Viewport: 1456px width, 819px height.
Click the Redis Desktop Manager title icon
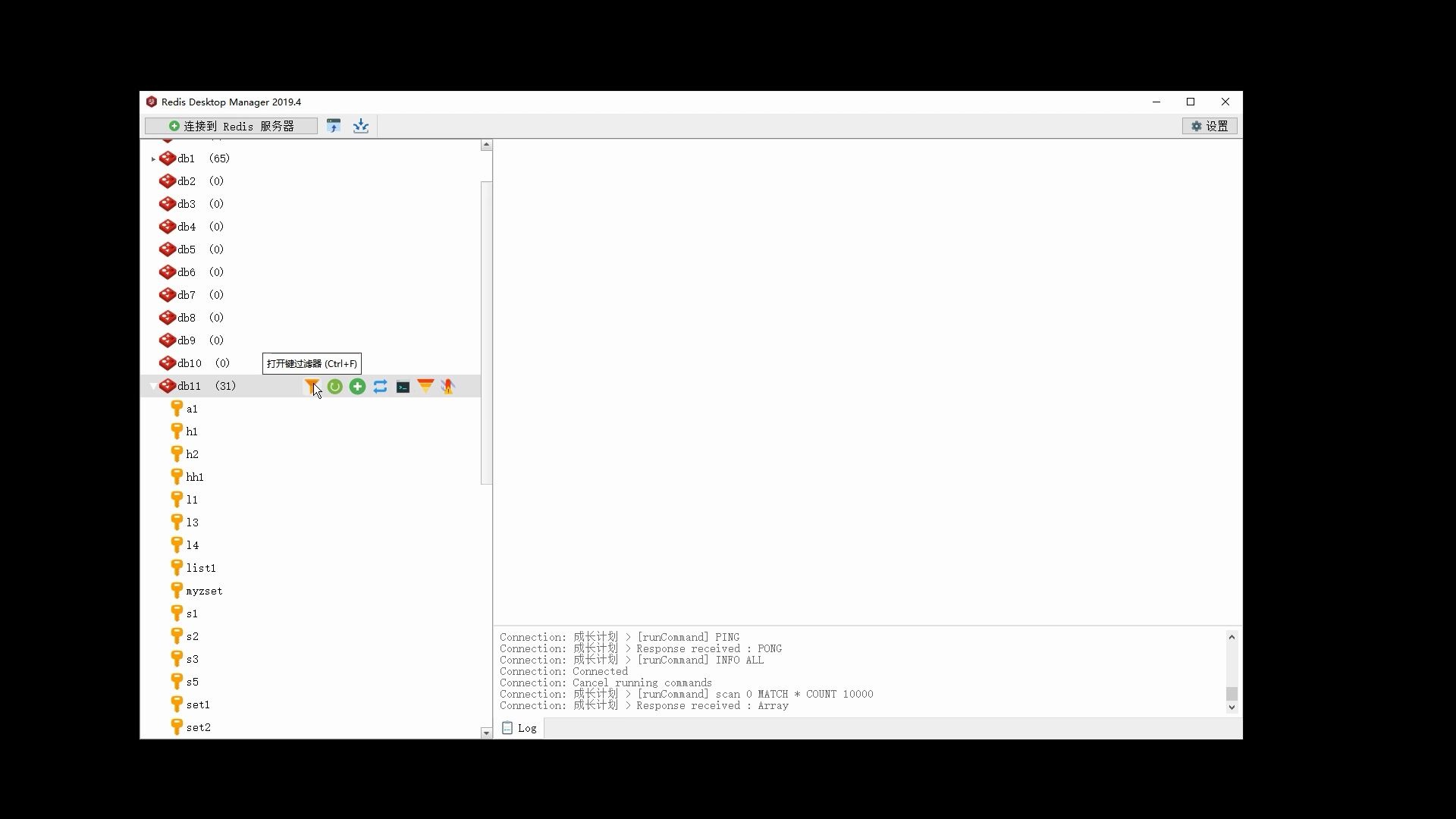pyautogui.click(x=152, y=102)
